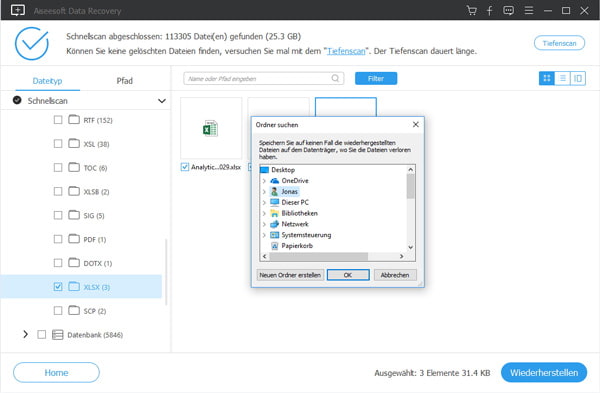
Task: Select the Bibliotheken folder icon
Action: tap(274, 213)
